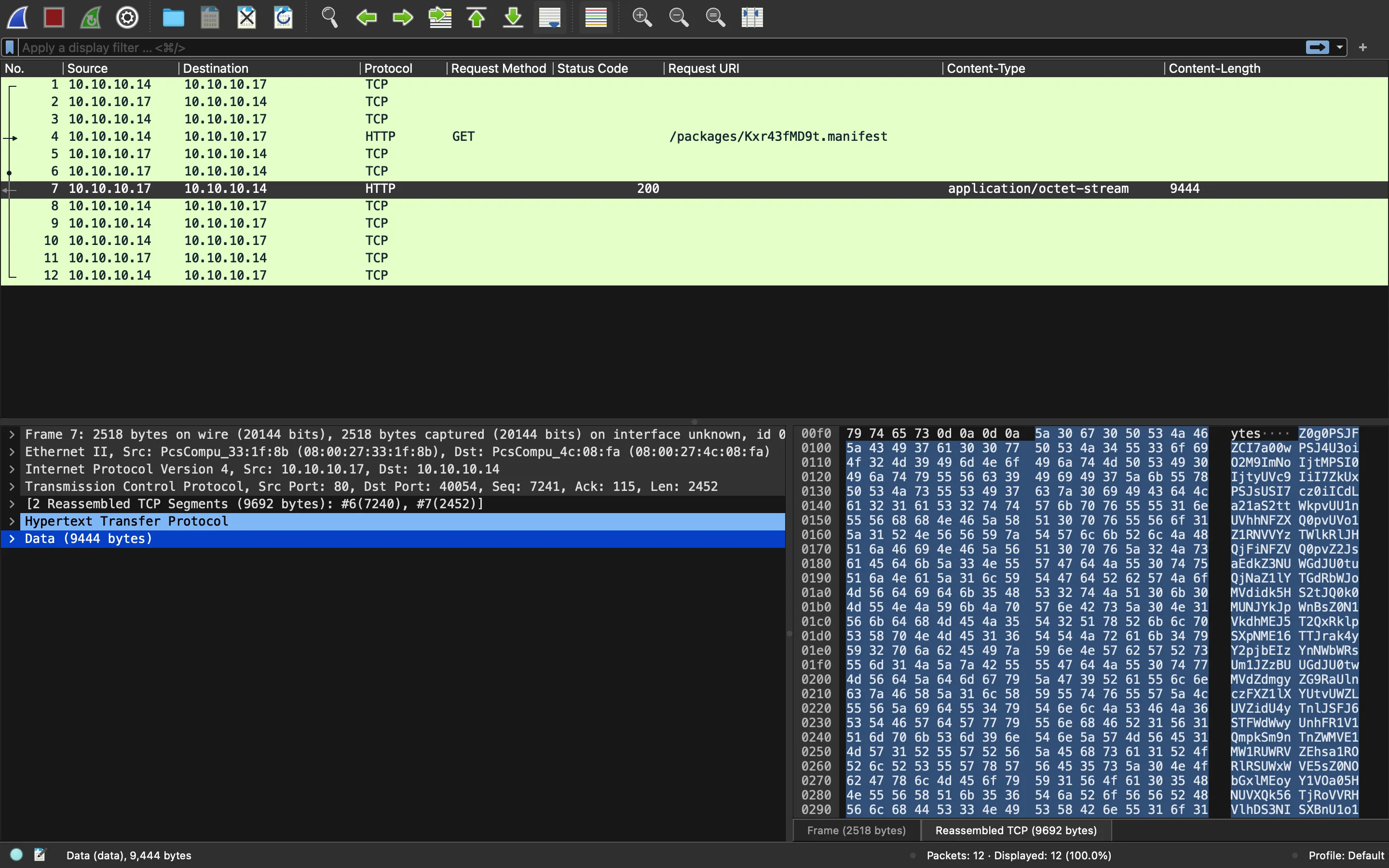Expand Transmission Control Protocol tree
1389x868 pixels.
click(12, 487)
